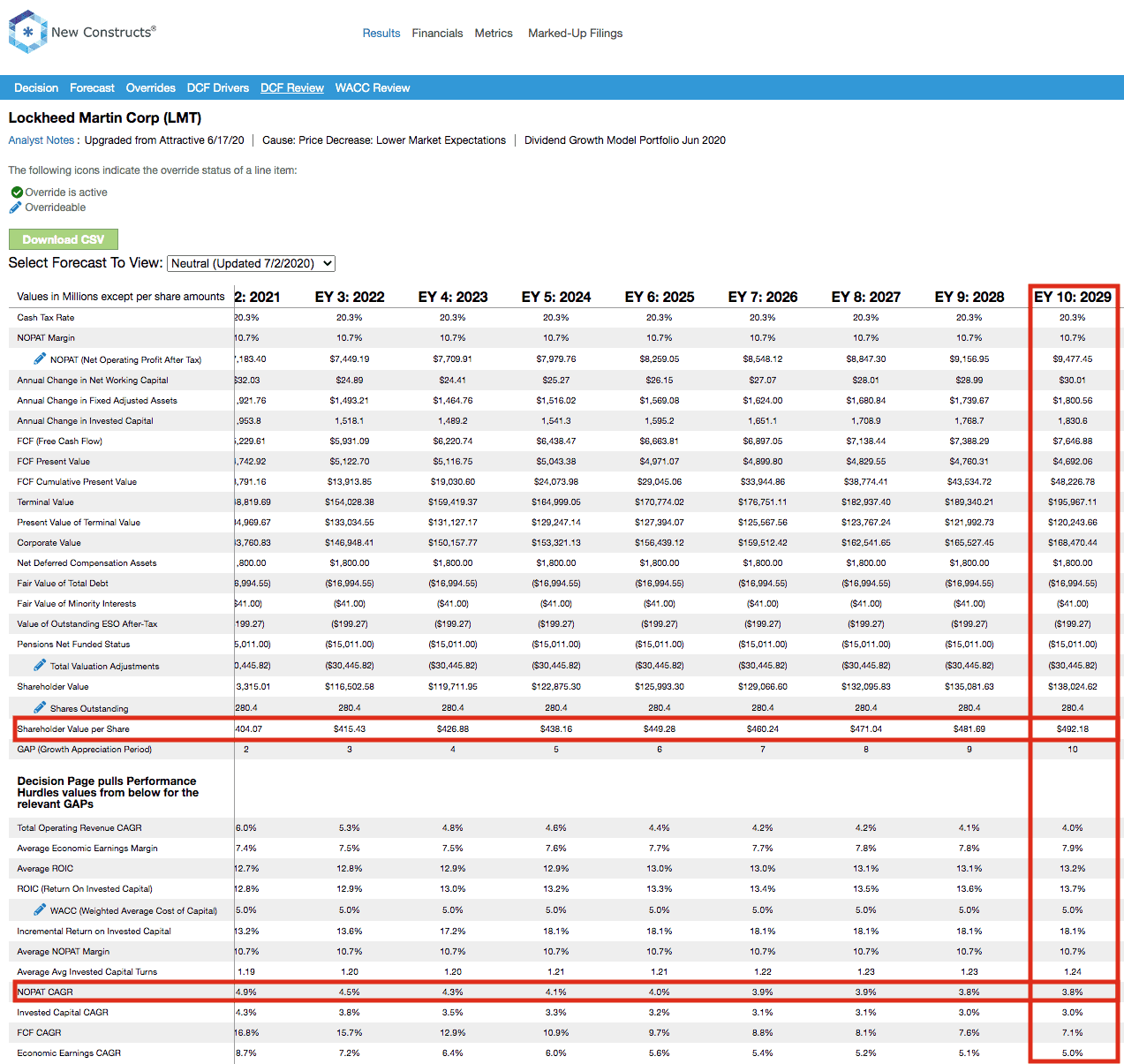This screenshot has height=1064, width=1124.
Task: Click the 'NOPAT Margin' row label
Action: point(46,338)
